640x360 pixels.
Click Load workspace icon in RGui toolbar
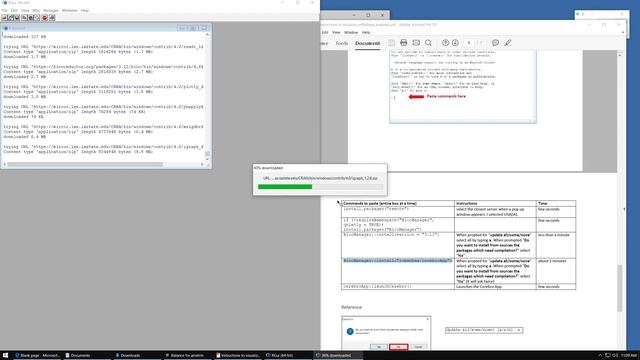(x=11, y=18)
